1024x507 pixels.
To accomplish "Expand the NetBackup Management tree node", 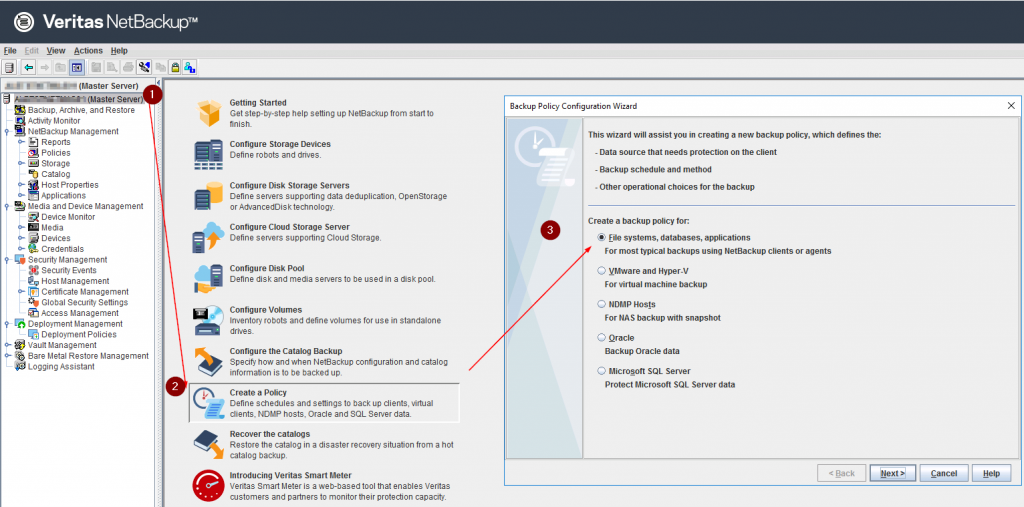I will (7, 131).
